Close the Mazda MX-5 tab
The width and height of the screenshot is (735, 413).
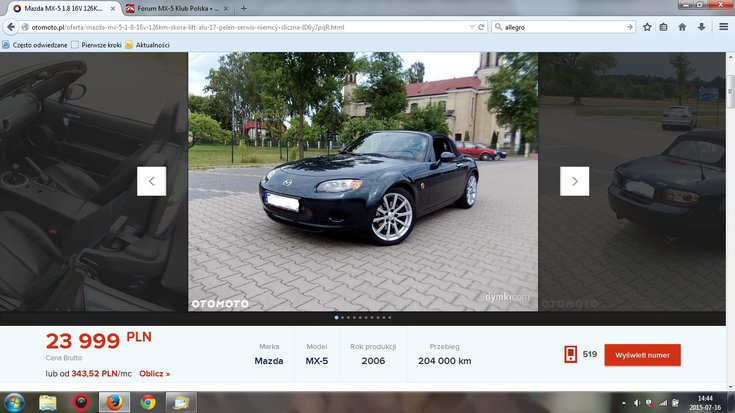[112, 8]
